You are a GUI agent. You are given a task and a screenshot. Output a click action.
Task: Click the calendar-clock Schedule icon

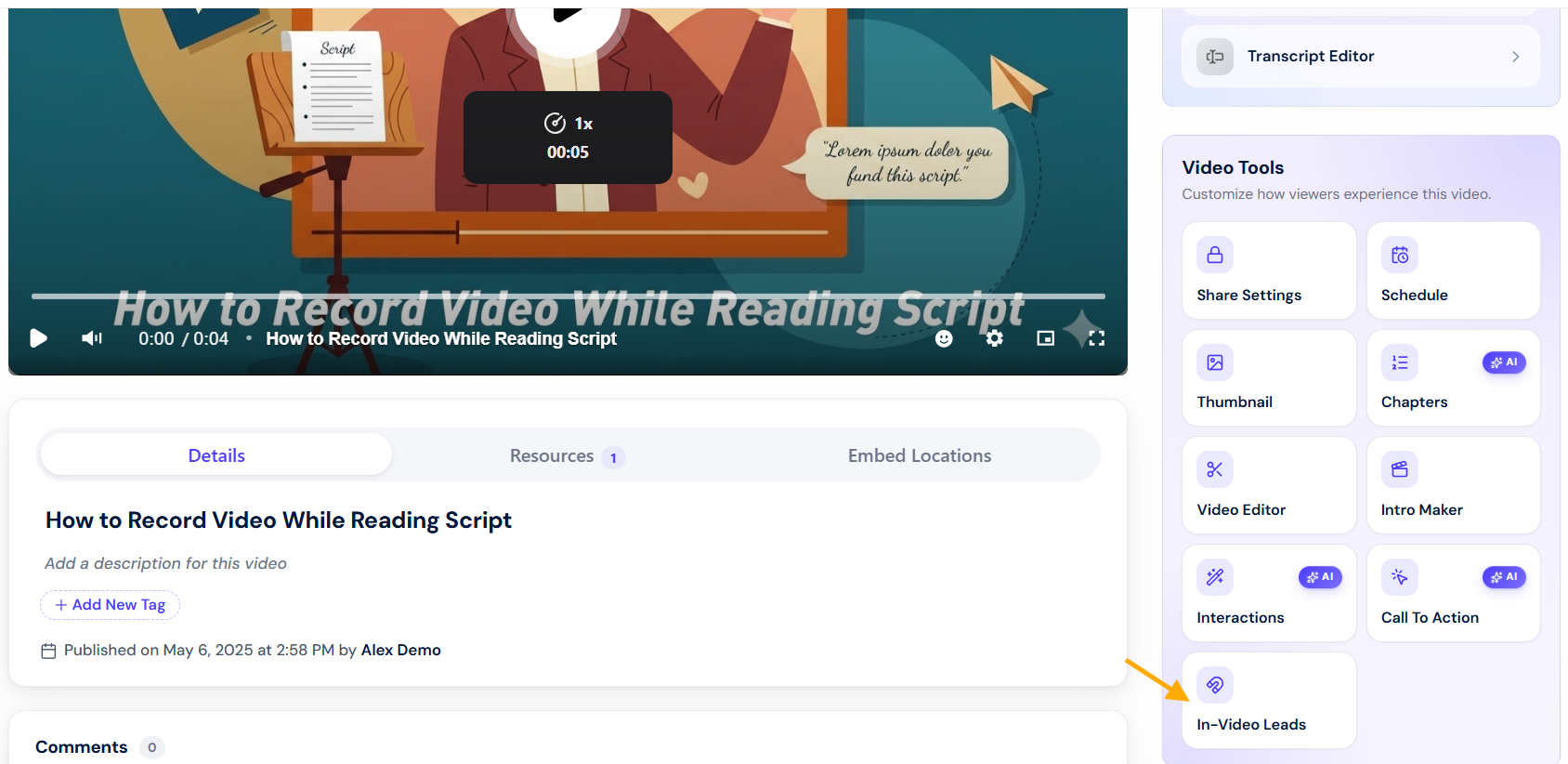coord(1400,255)
